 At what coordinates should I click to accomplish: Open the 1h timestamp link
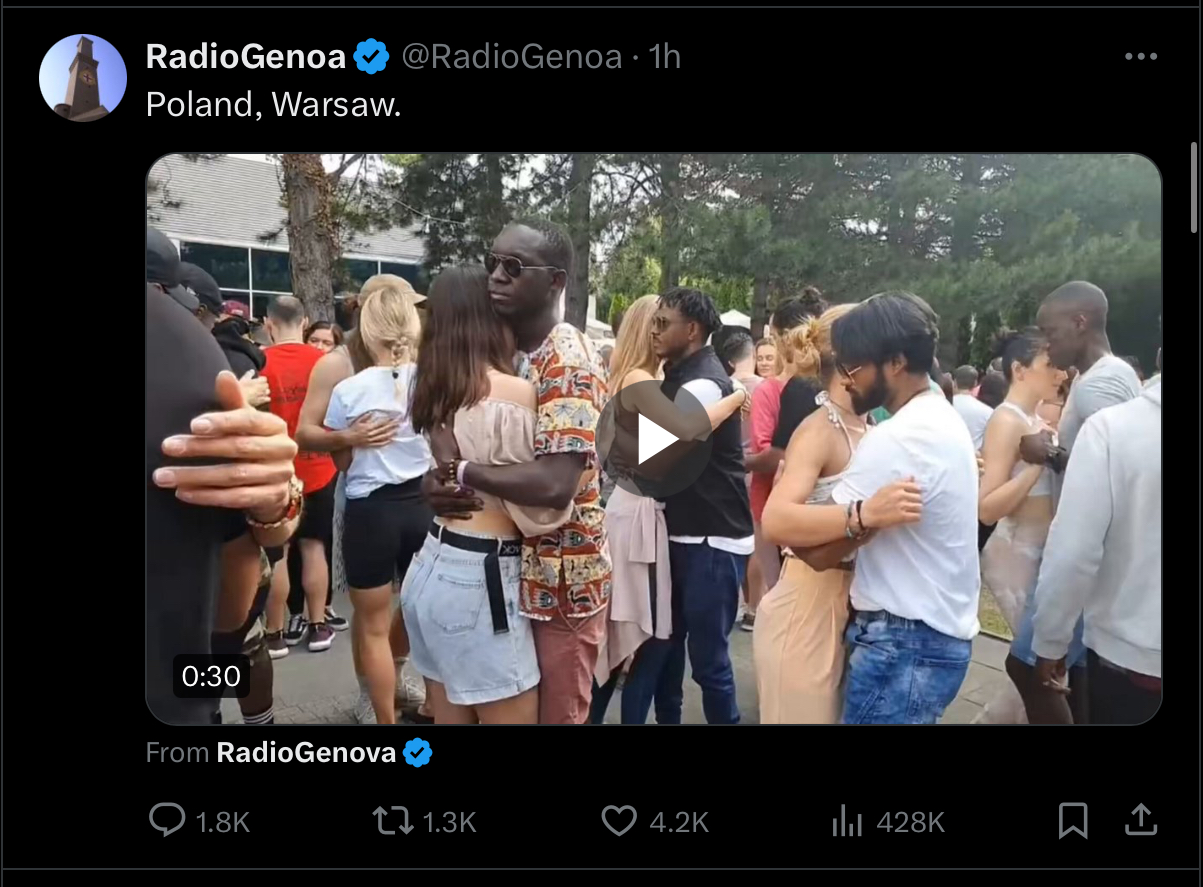pyautogui.click(x=664, y=57)
